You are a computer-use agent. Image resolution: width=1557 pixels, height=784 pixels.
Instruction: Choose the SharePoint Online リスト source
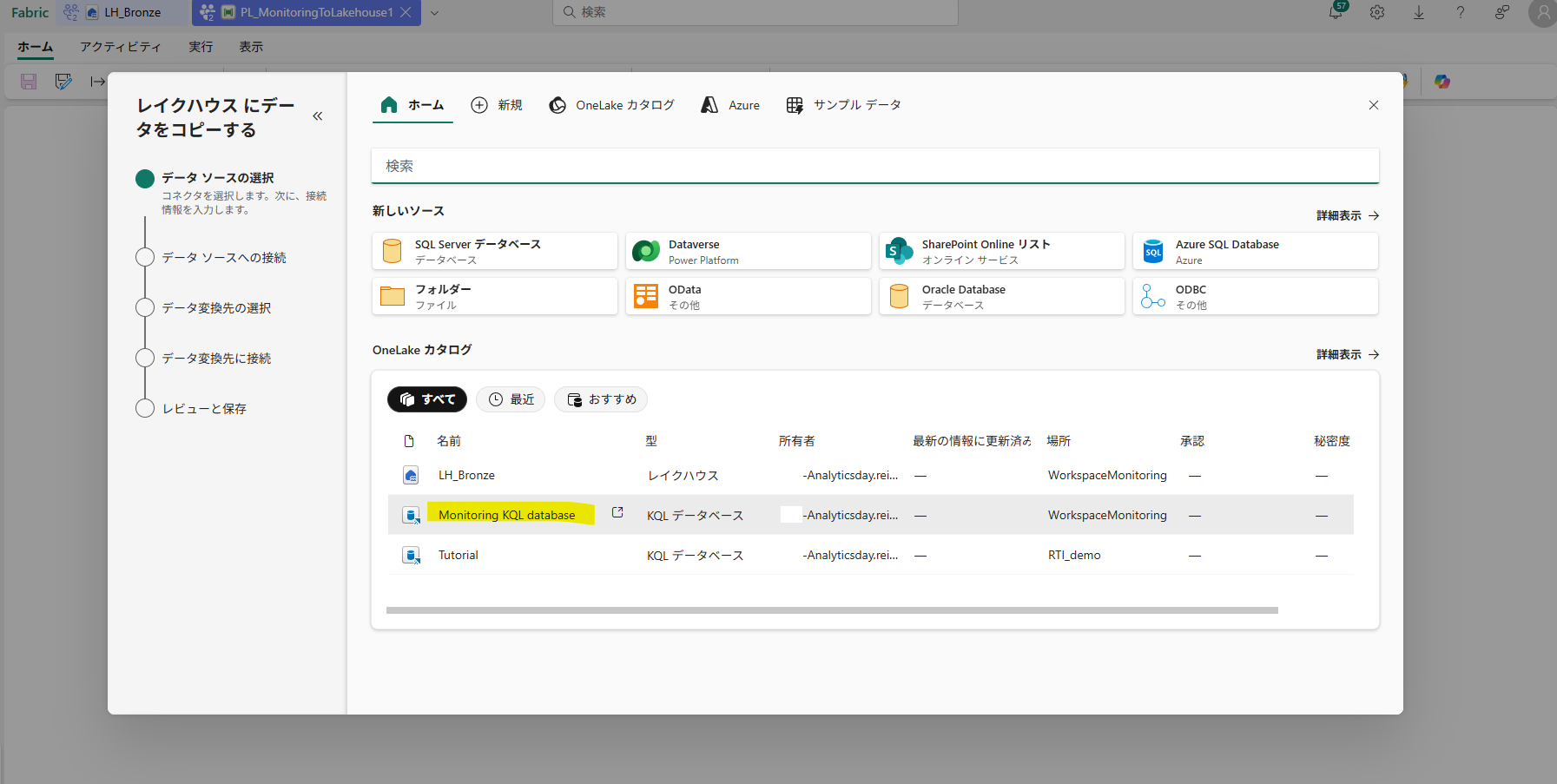[1002, 252]
